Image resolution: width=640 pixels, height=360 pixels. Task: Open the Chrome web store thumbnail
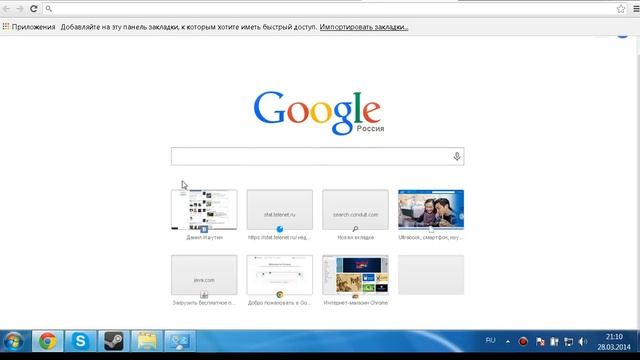355,275
